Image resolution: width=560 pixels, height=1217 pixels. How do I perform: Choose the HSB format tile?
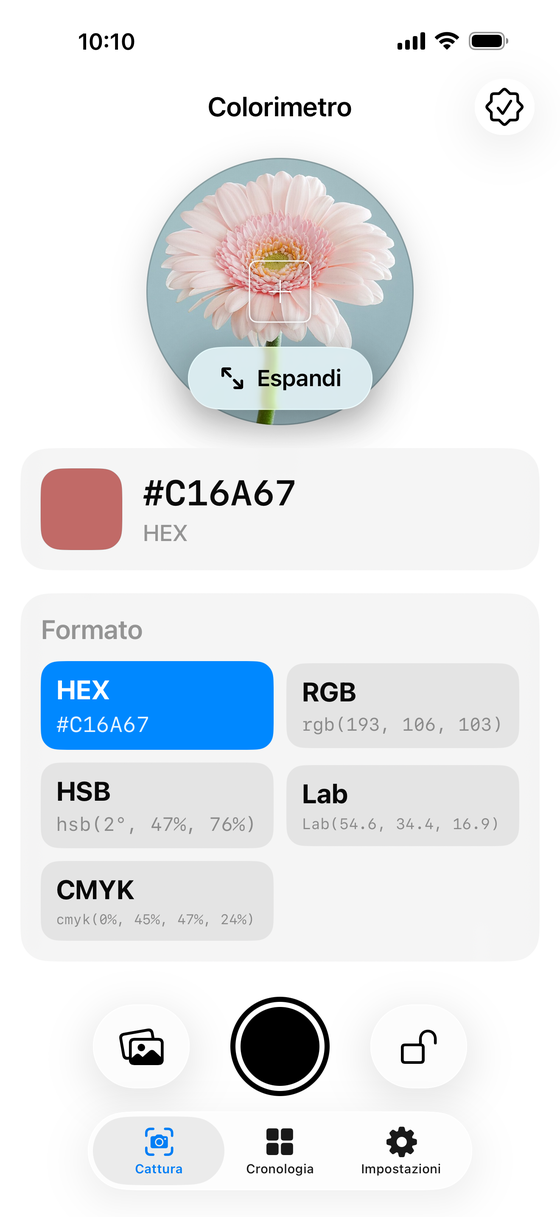(x=157, y=805)
